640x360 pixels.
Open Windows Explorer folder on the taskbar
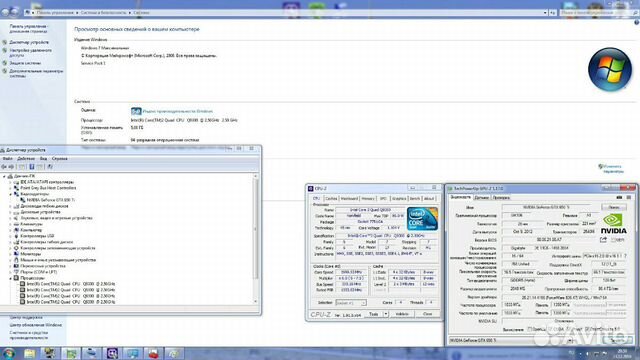pos(29,353)
